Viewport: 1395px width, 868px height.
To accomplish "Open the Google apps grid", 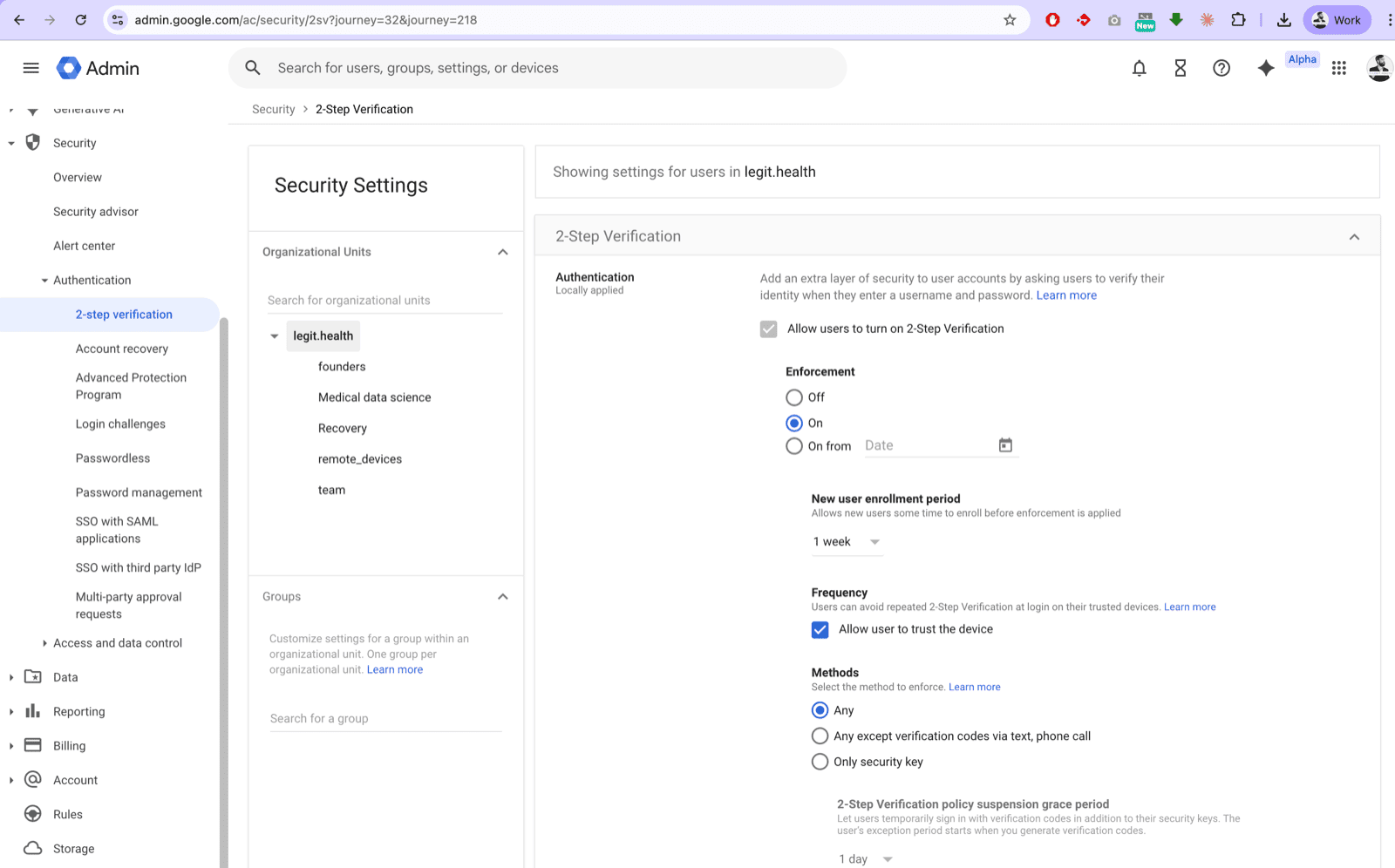I will (x=1339, y=68).
